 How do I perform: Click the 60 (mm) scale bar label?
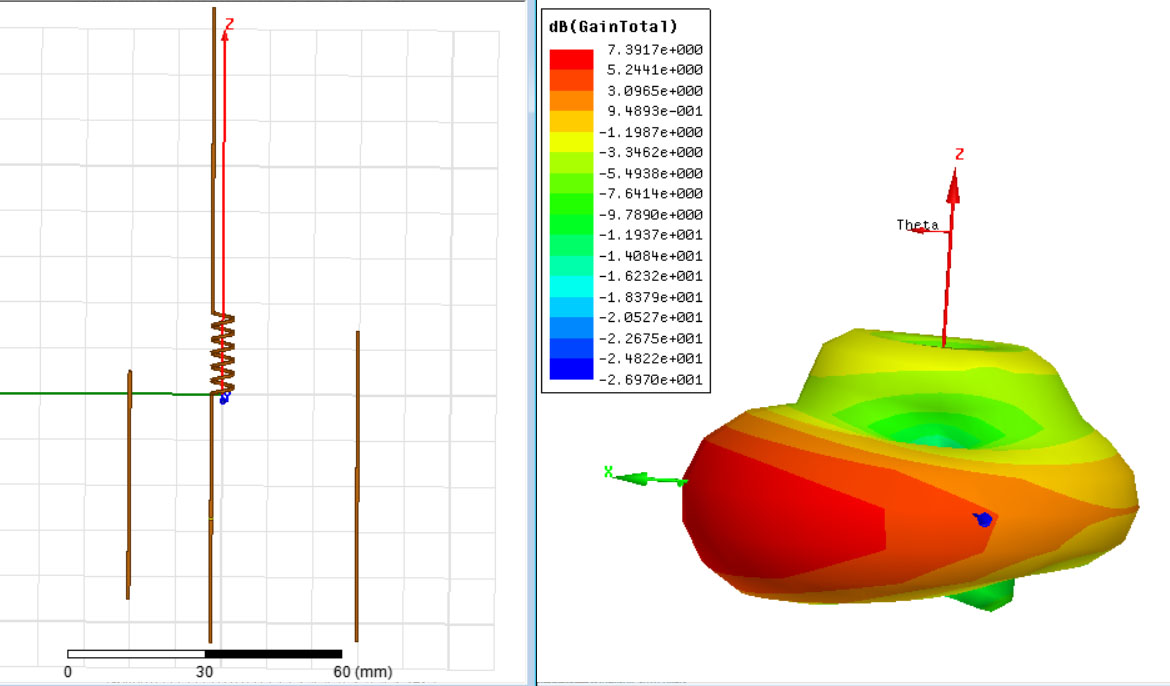pyautogui.click(x=361, y=671)
